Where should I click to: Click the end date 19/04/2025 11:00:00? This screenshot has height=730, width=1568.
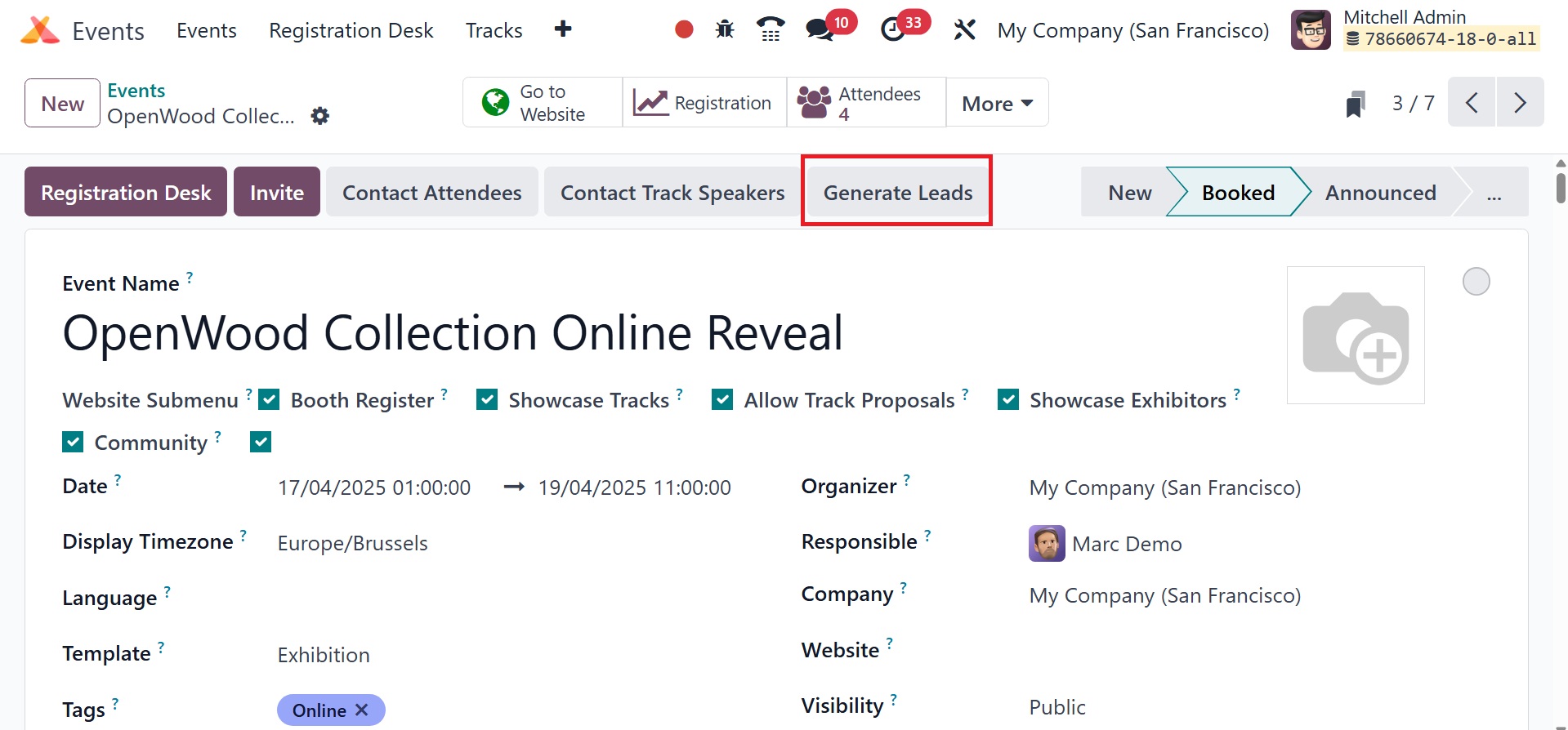635,487
